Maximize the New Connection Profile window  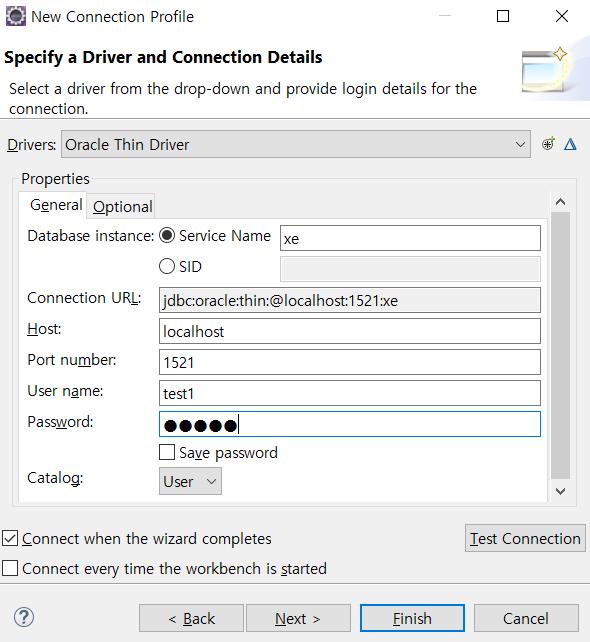click(x=503, y=16)
